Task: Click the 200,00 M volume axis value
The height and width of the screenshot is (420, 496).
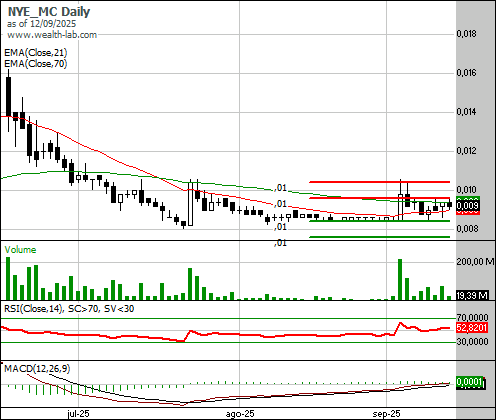Action: coord(475,262)
